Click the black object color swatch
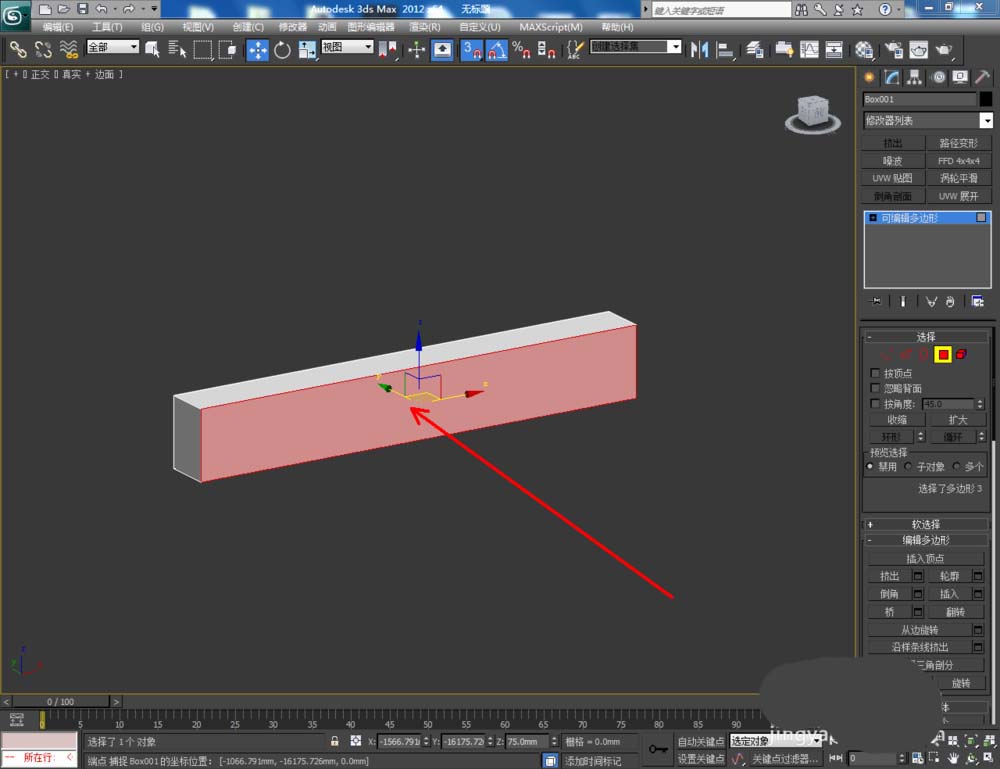1000x769 pixels. point(985,99)
